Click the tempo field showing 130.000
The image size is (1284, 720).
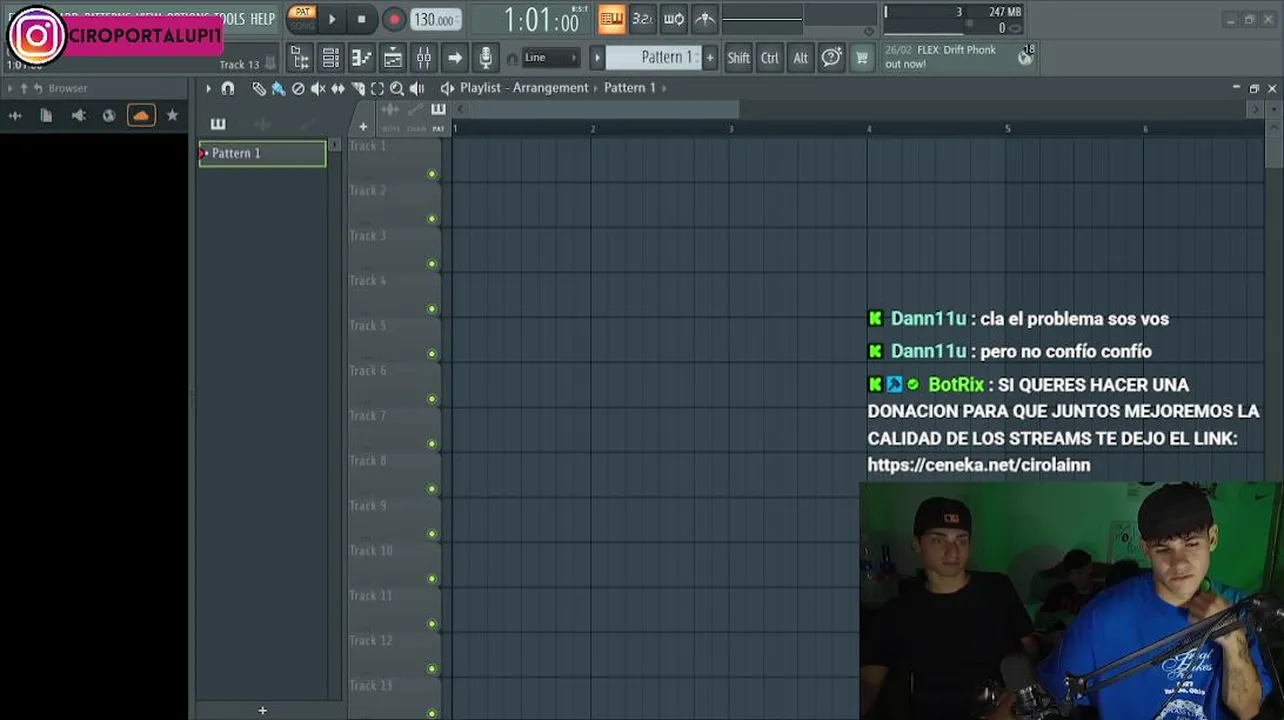coord(435,19)
